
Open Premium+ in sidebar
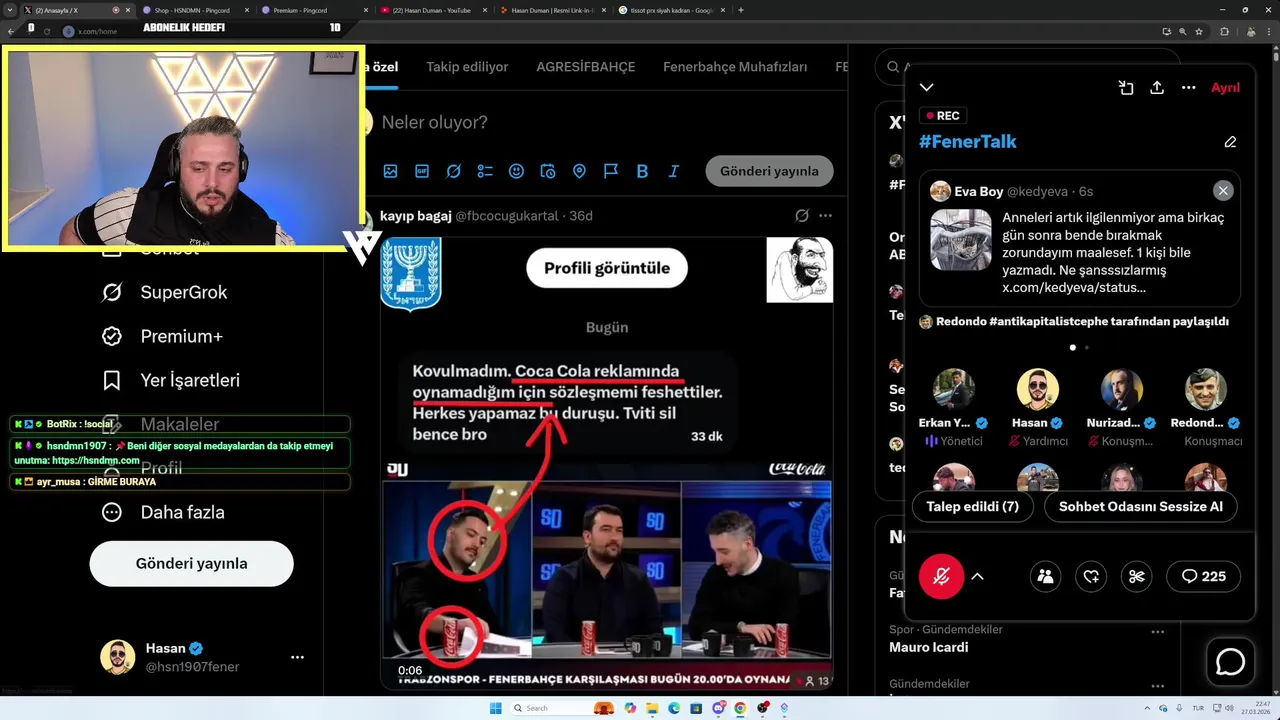[162, 336]
